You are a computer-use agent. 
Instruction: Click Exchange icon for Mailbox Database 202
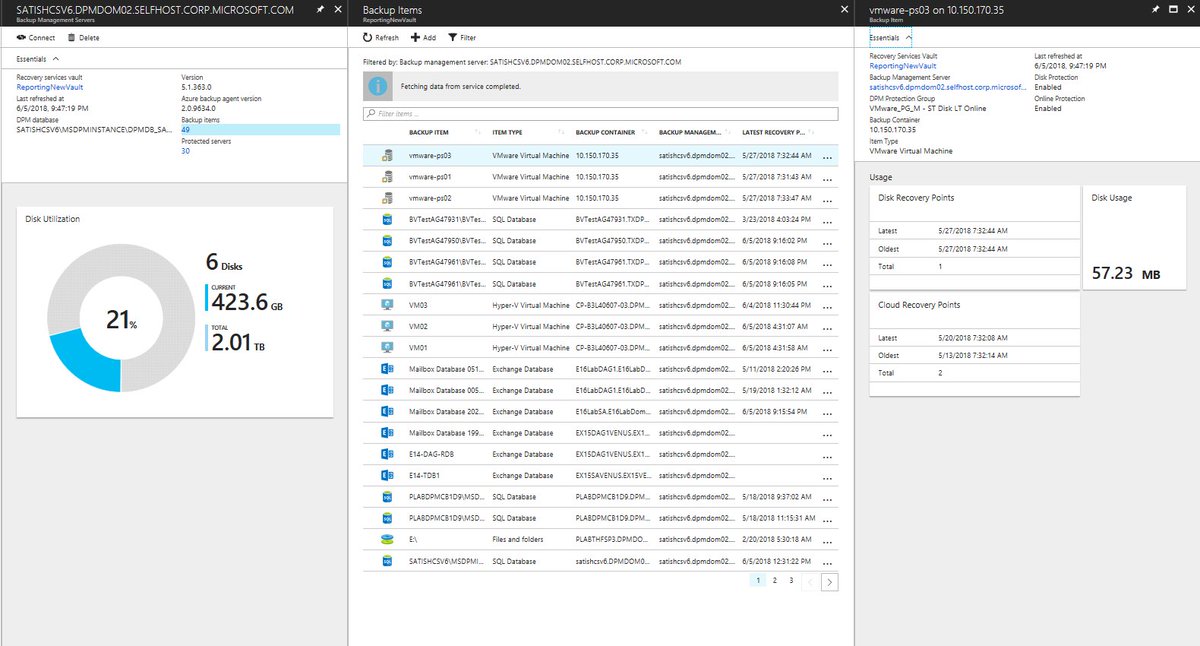coord(387,411)
